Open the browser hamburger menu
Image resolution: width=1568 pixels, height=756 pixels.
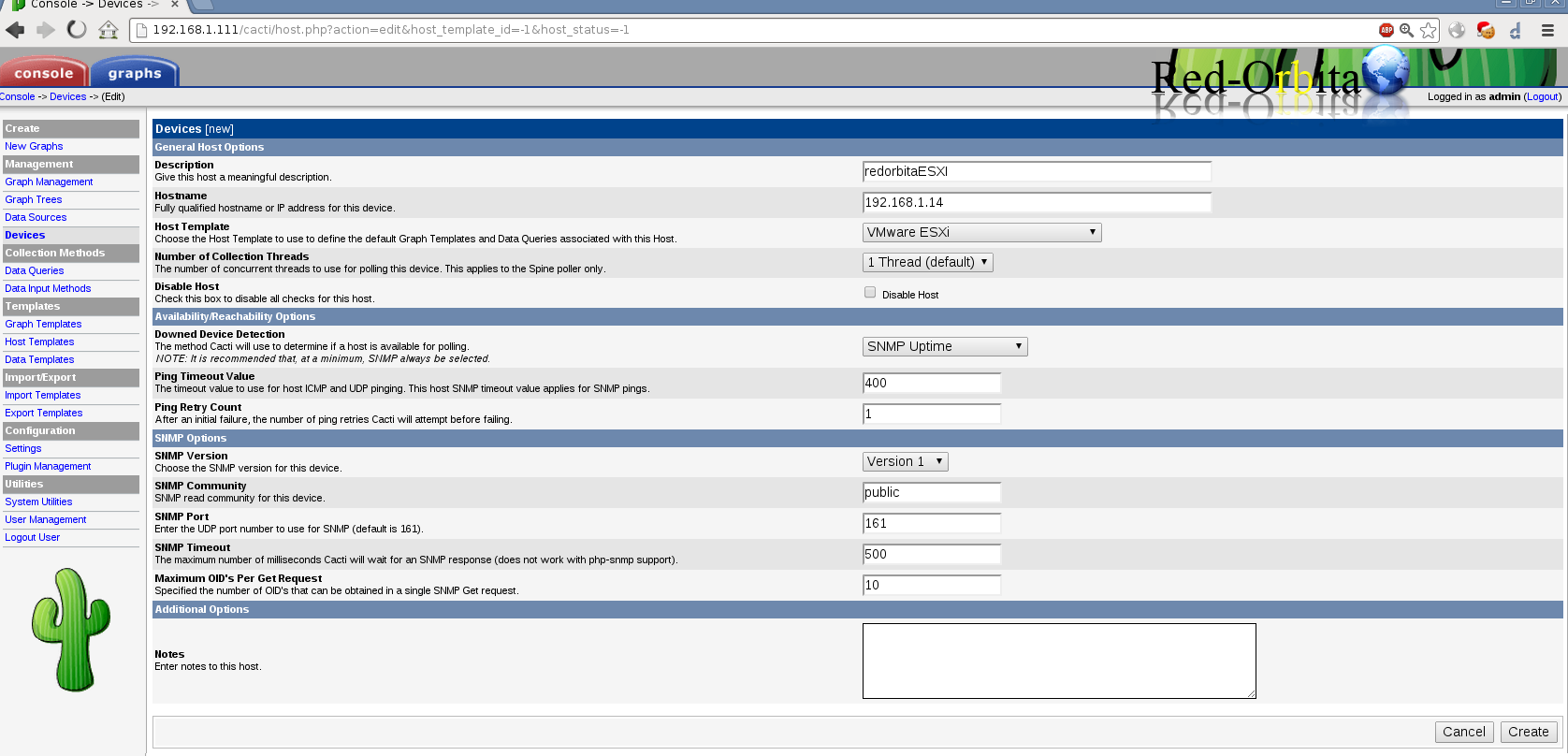coord(1547,30)
